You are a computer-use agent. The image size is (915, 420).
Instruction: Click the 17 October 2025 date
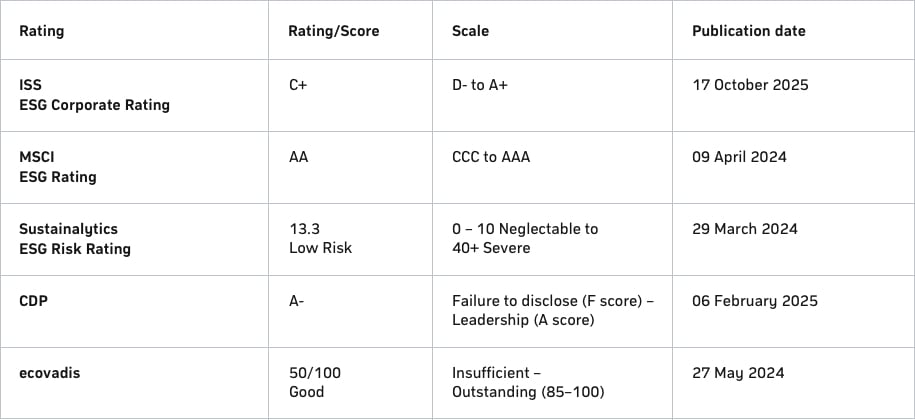click(x=750, y=85)
